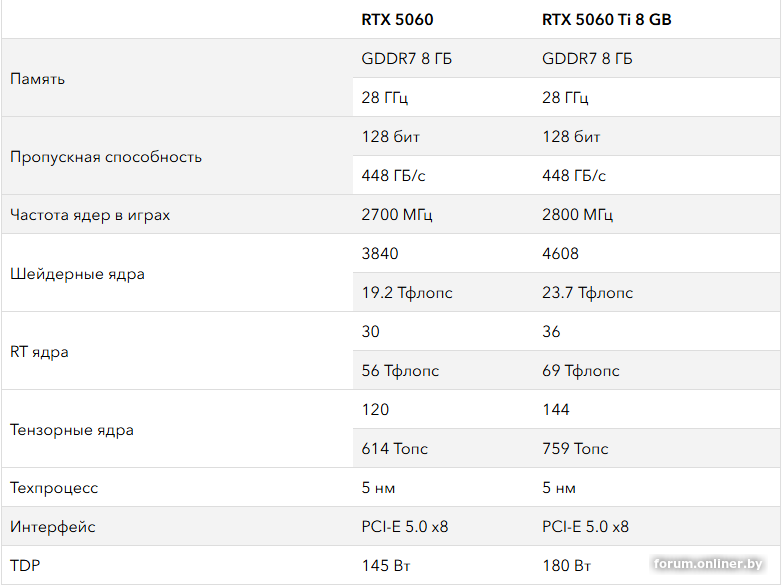783x585 pixels.
Task: Click the "19.2 Тфлопс" cell
Action: 406,293
